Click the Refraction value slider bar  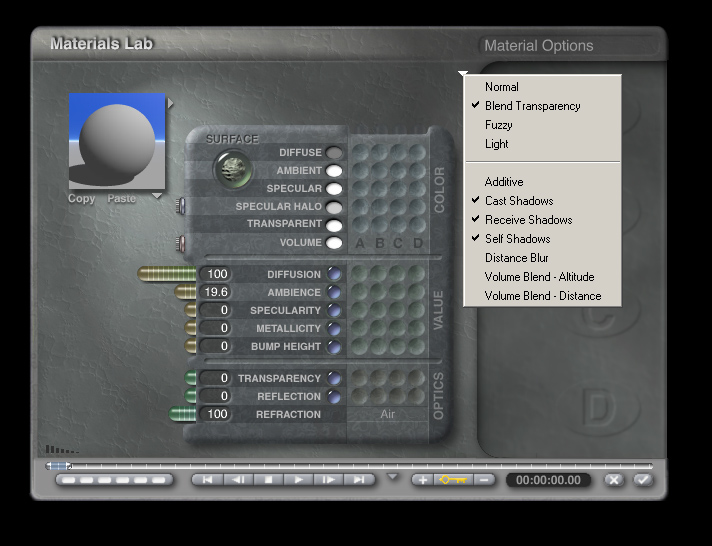point(183,414)
